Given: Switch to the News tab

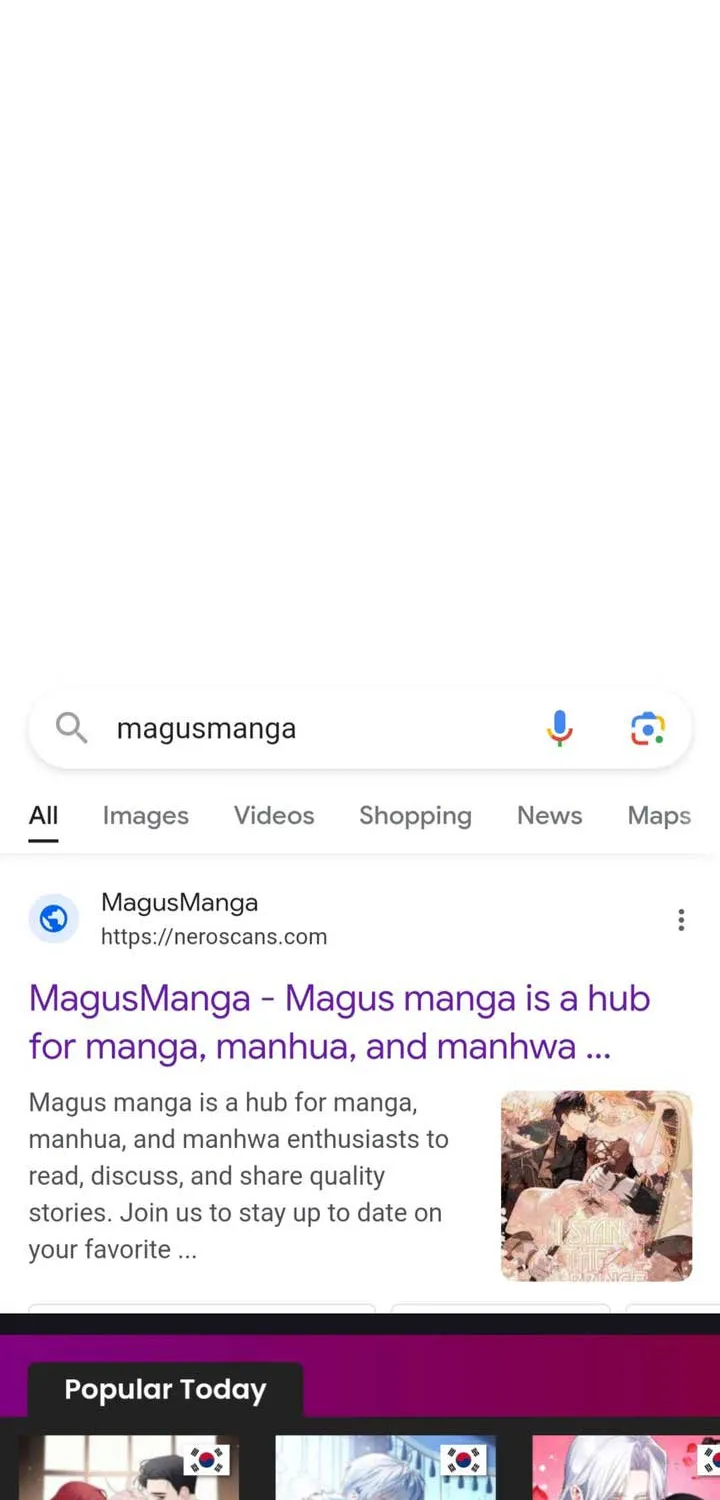Looking at the screenshot, I should pyautogui.click(x=549, y=816).
